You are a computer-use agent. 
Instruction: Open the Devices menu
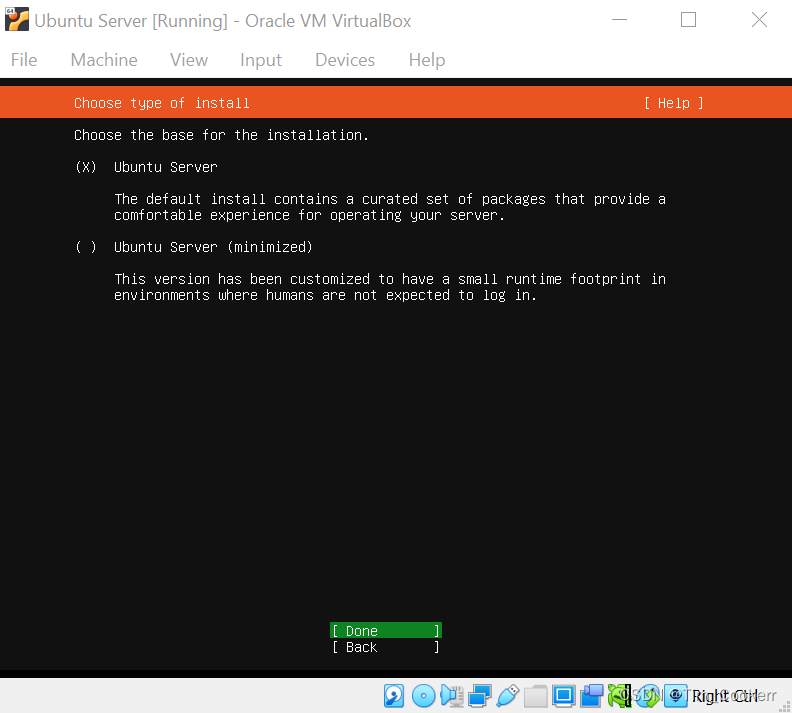click(345, 60)
